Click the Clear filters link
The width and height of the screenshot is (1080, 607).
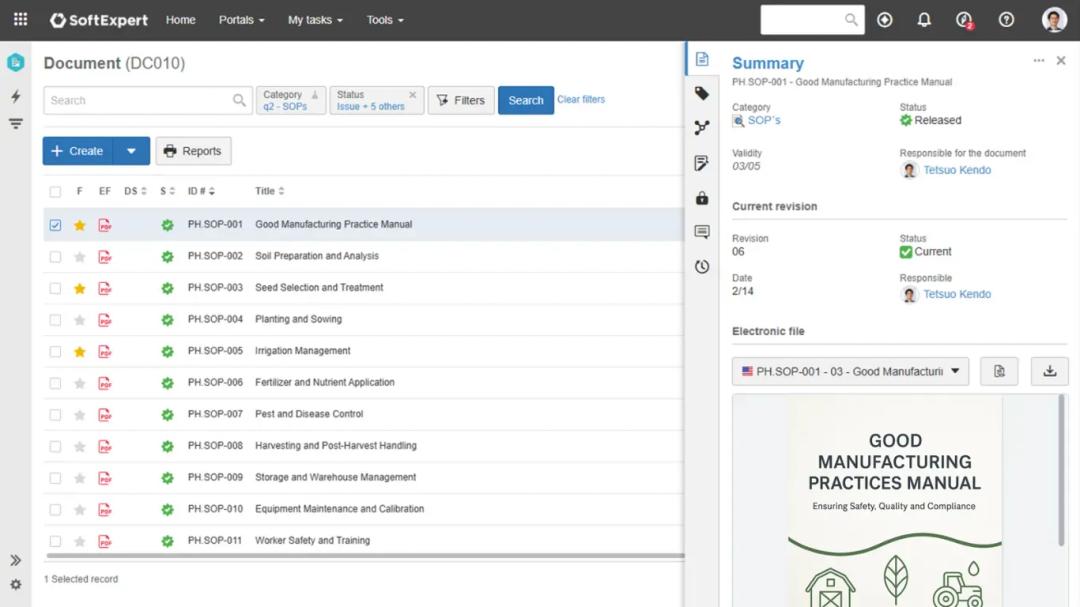click(581, 100)
